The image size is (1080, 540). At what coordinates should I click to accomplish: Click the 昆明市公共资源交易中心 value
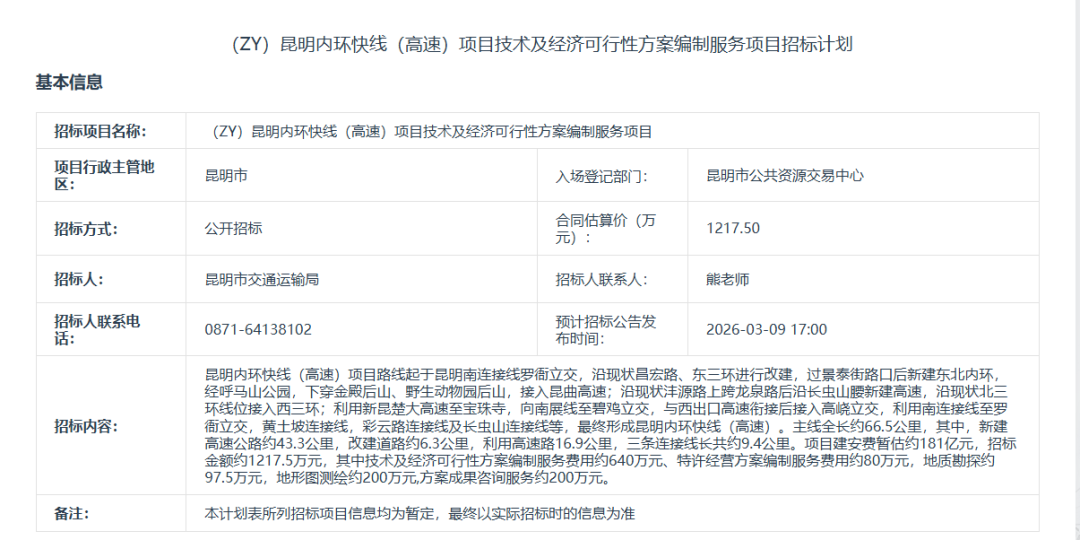(x=784, y=176)
